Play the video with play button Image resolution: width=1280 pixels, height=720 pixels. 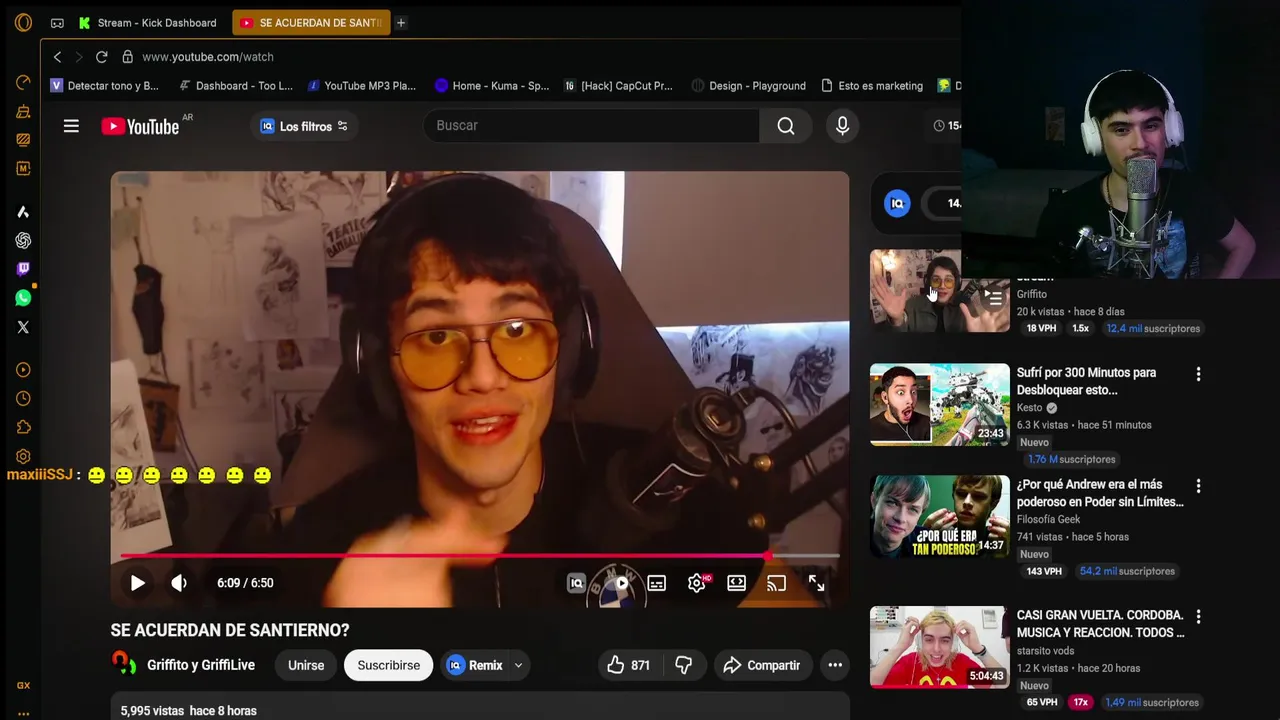click(138, 583)
